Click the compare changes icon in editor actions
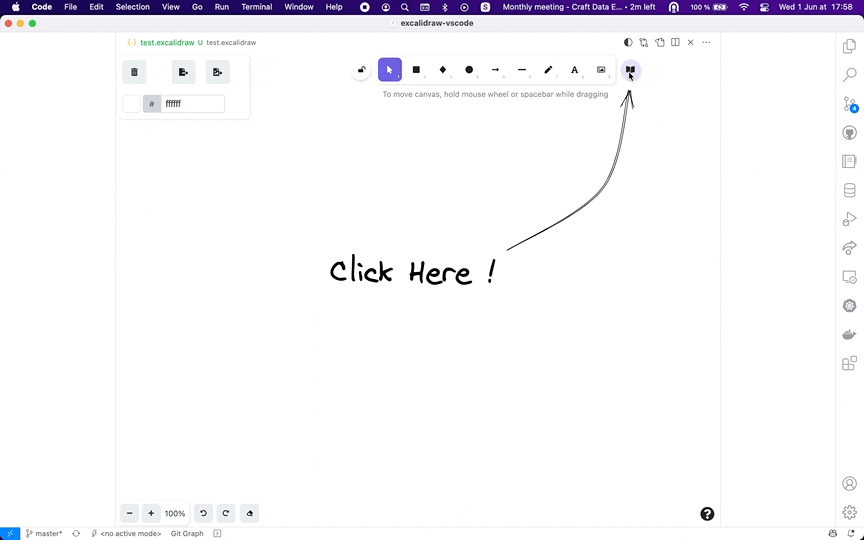 (644, 42)
